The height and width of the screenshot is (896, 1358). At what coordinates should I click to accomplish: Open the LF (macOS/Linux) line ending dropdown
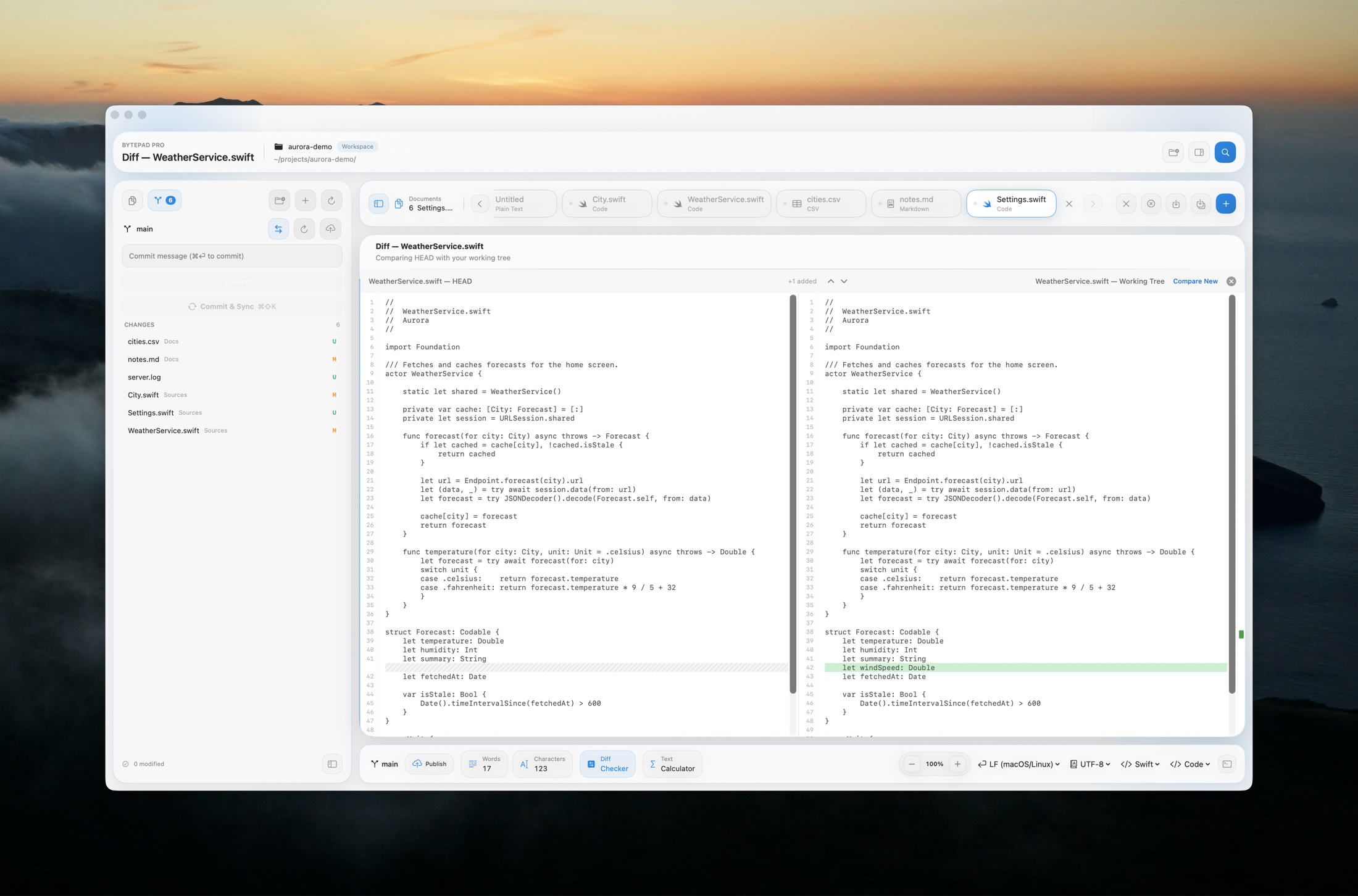click(1019, 764)
